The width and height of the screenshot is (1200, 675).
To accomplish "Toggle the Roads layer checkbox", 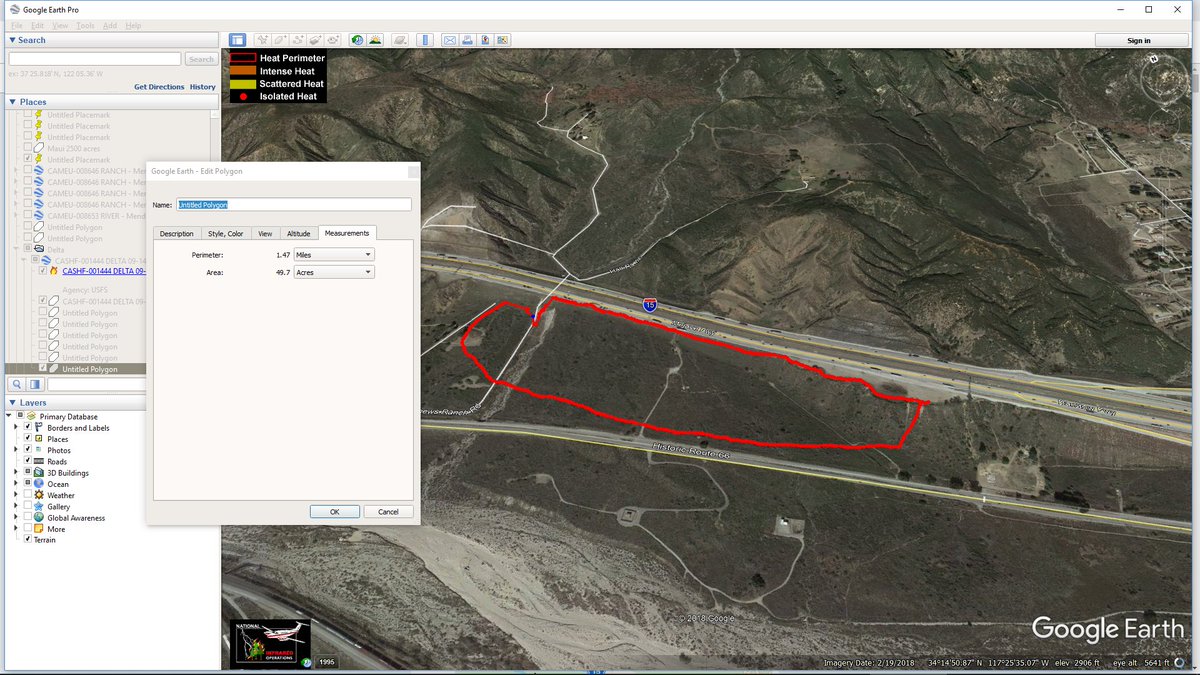I will [27, 461].
